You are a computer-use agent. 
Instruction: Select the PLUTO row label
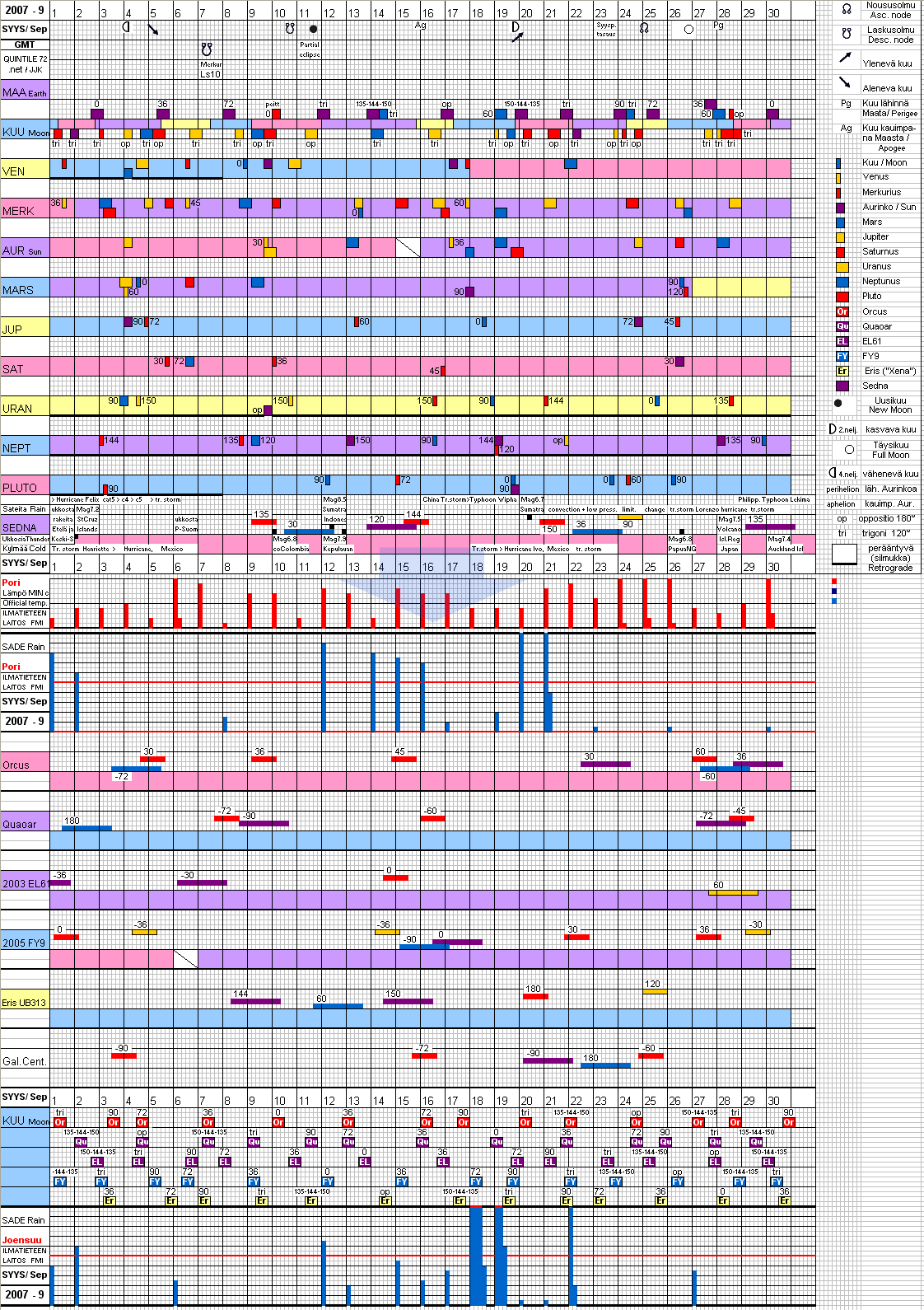[x=20, y=488]
